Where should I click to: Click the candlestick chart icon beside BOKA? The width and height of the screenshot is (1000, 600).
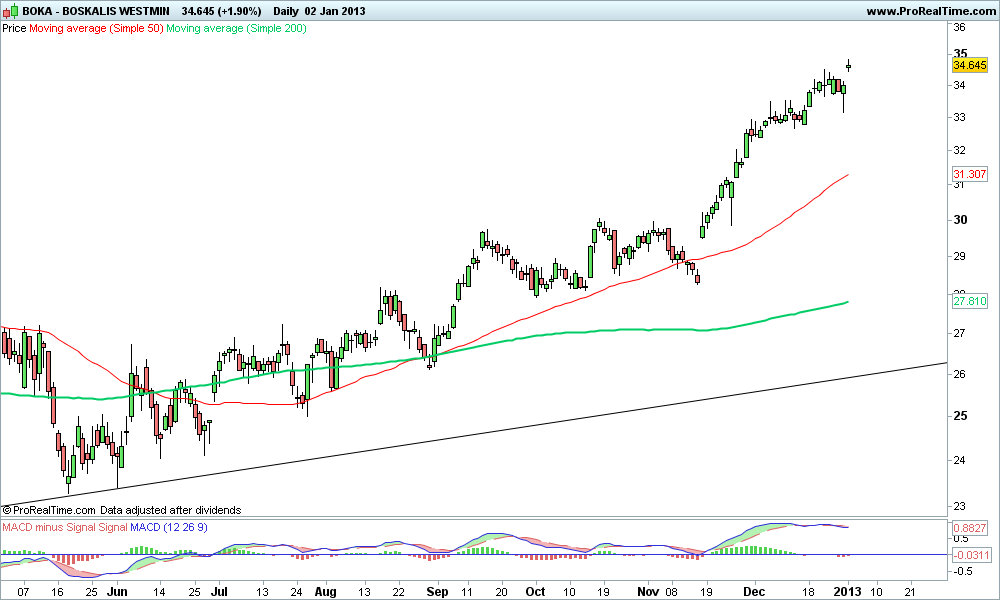(10, 11)
